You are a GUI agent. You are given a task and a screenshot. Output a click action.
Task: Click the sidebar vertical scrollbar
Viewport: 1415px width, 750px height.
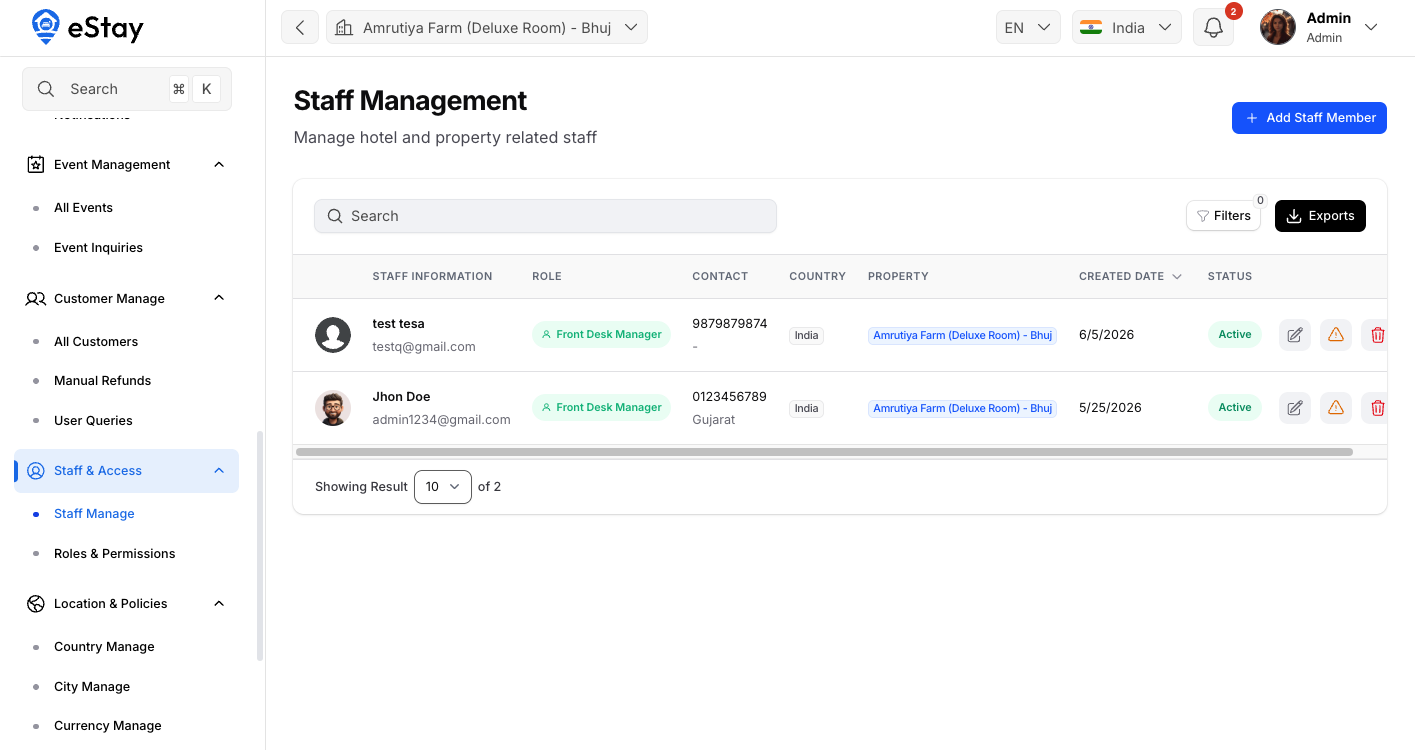point(260,546)
